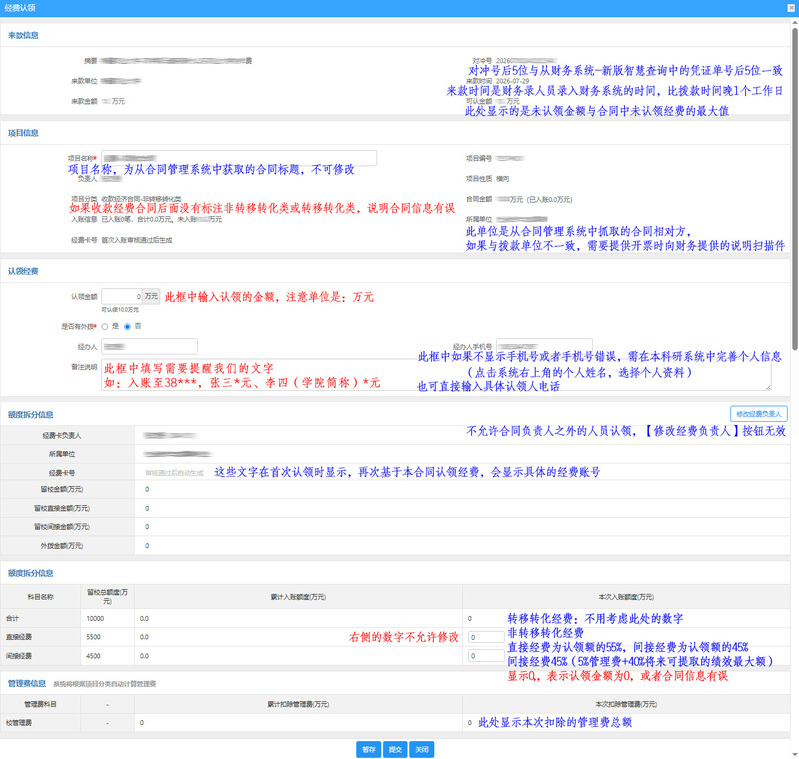The width and height of the screenshot is (799, 759).
Task: Click the 留校金额(万元) row label
Action: [x=62, y=489]
